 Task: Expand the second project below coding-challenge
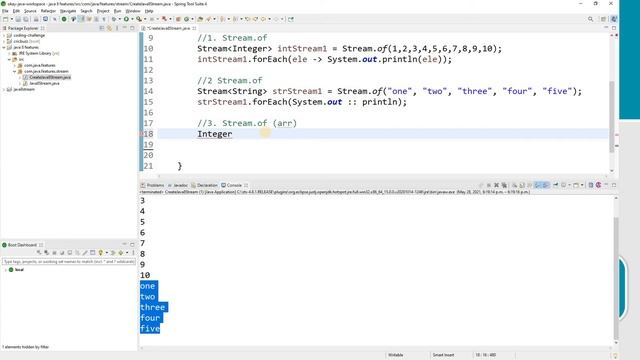click(4, 42)
